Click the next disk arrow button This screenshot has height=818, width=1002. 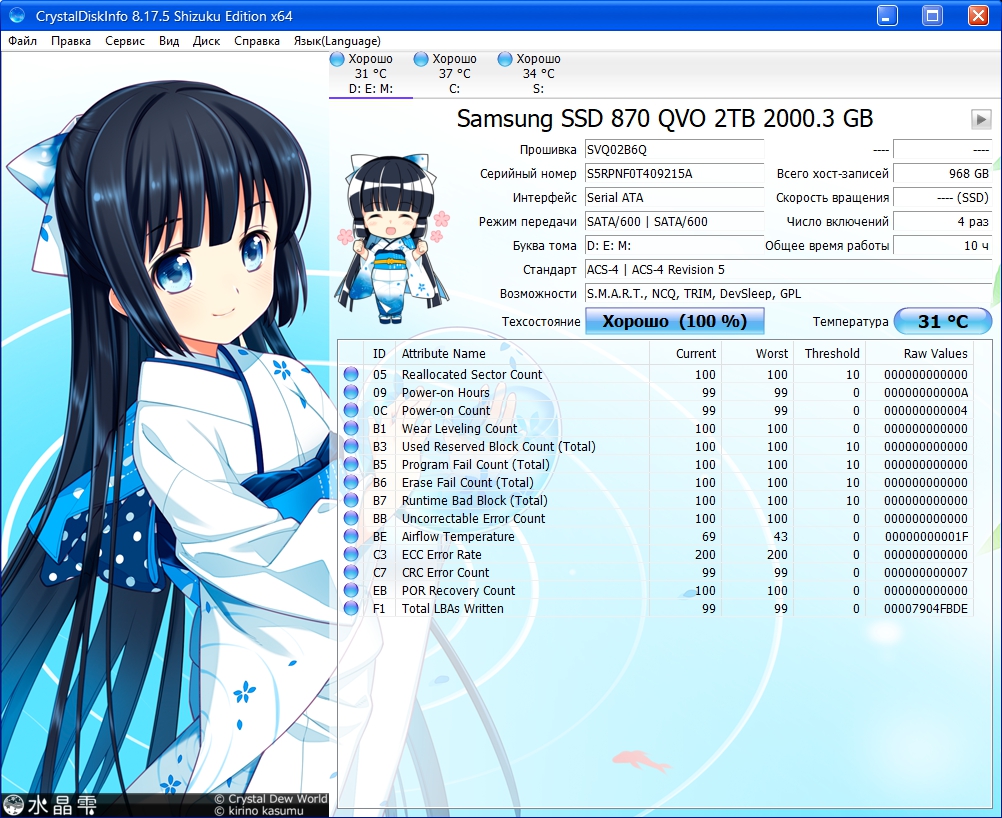pyautogui.click(x=981, y=119)
